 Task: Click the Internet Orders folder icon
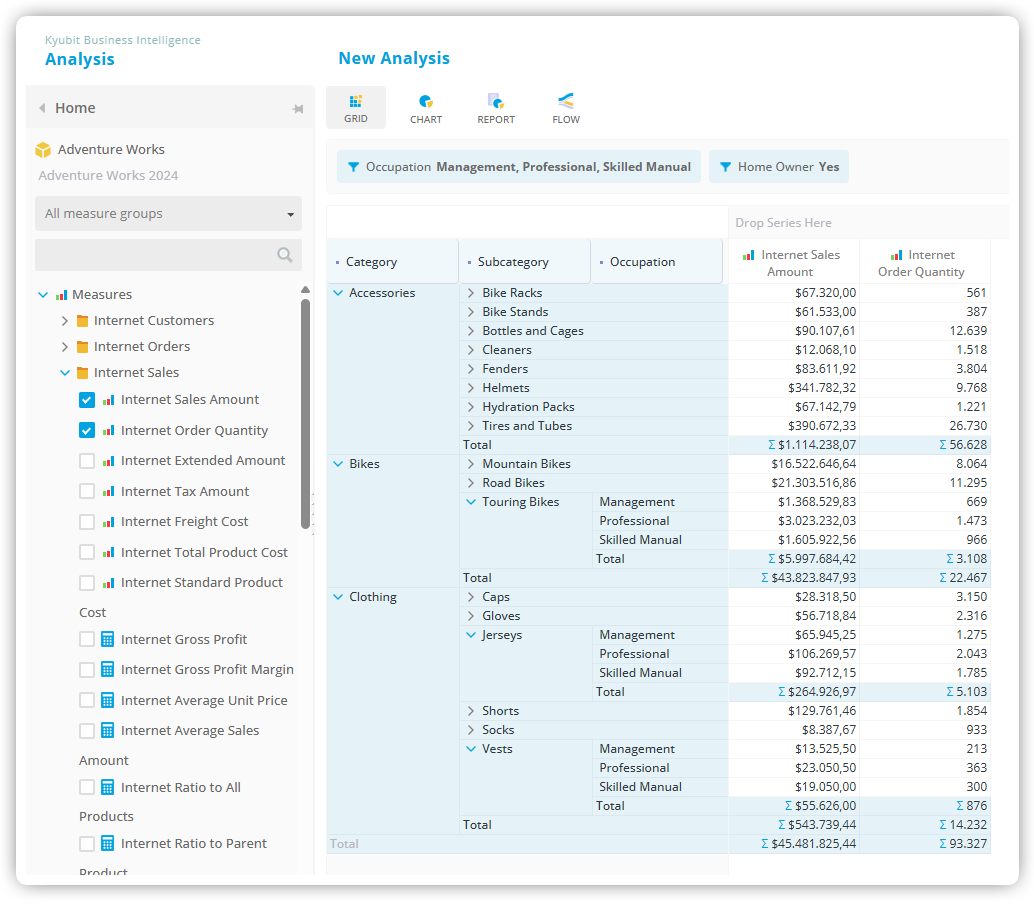(x=82, y=347)
